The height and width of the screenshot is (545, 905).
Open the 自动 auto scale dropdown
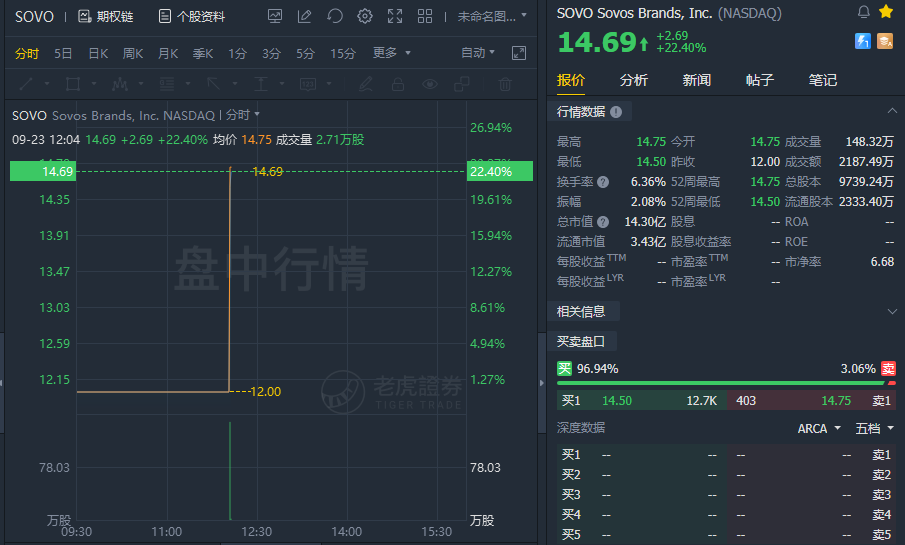coord(478,53)
